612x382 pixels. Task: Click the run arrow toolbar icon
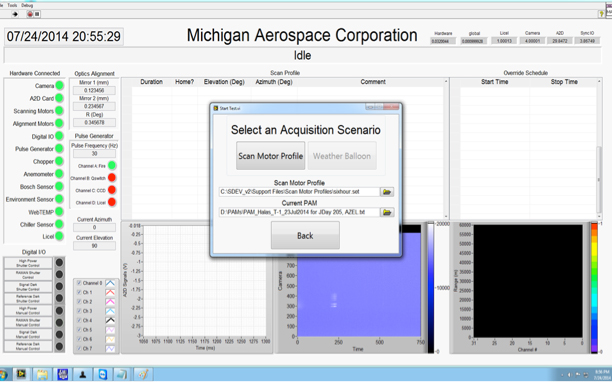point(15,14)
